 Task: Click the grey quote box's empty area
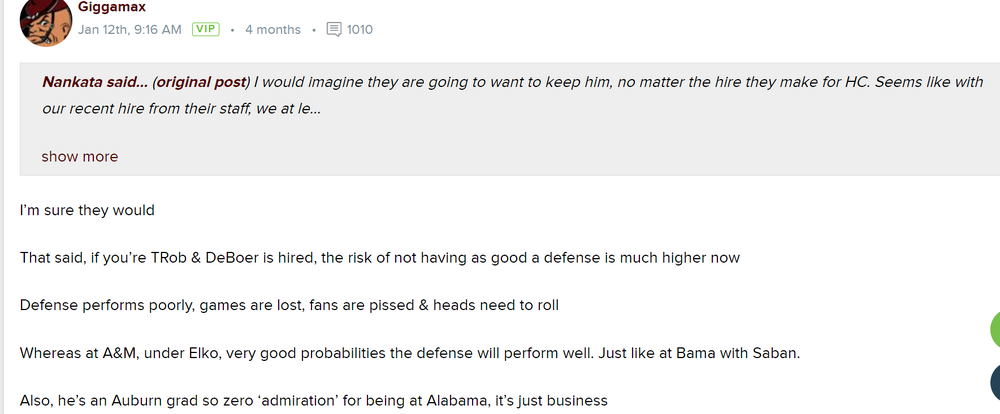pyautogui.click(x=600, y=150)
